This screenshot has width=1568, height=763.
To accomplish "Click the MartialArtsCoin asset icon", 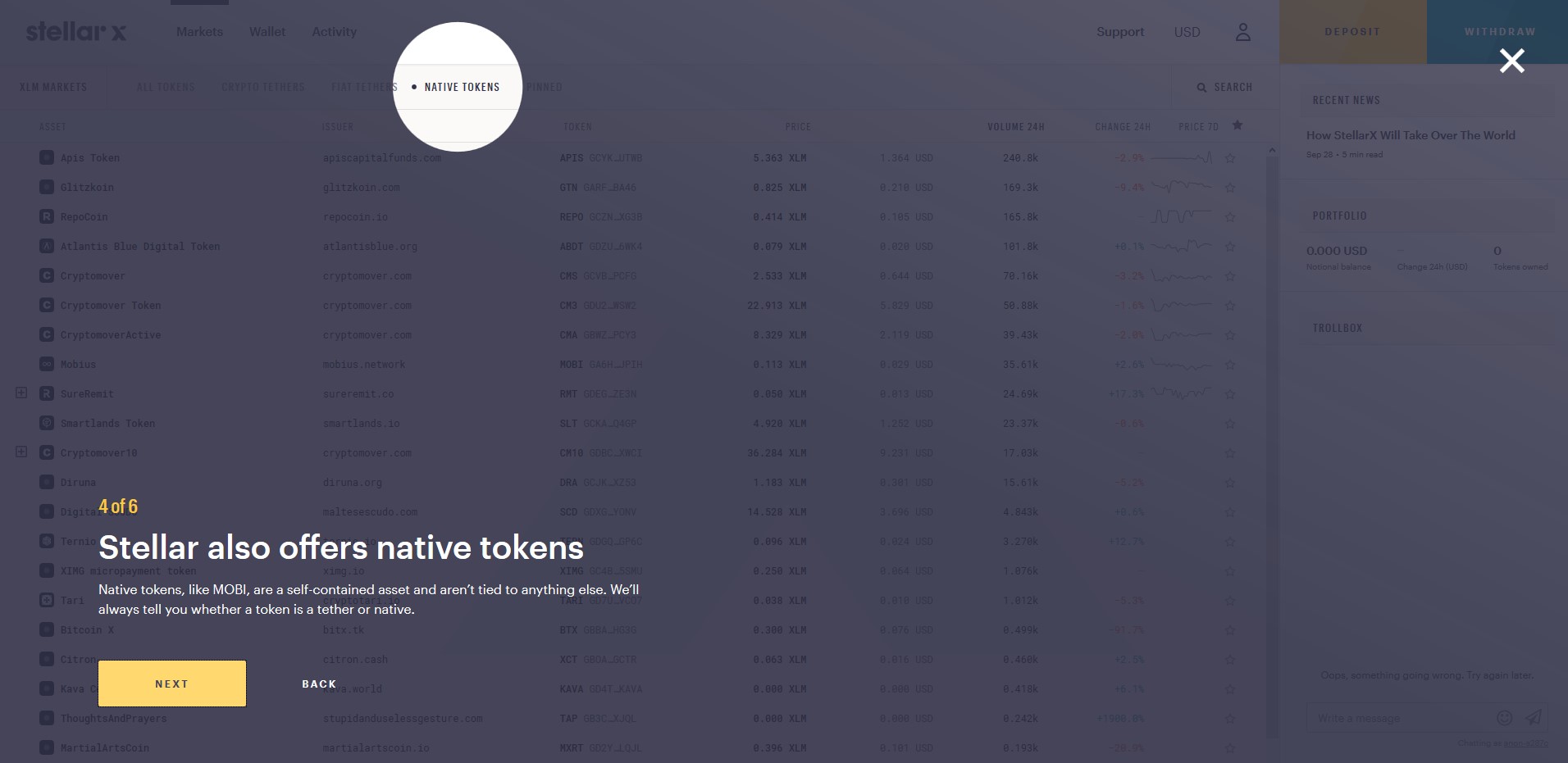I will [x=47, y=747].
